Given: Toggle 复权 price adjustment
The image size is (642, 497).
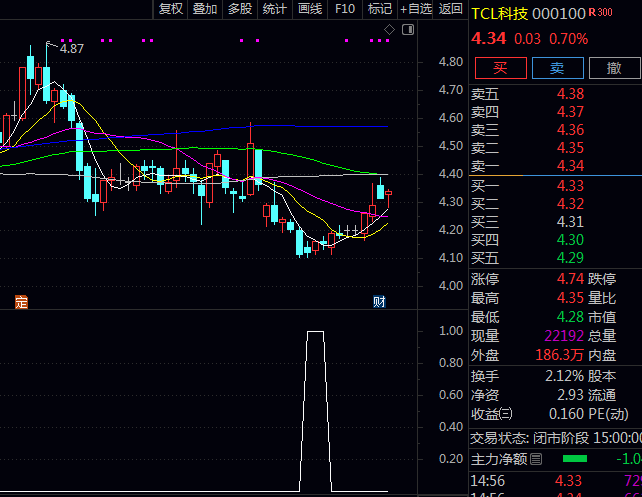Looking at the screenshot, I should [x=171, y=9].
